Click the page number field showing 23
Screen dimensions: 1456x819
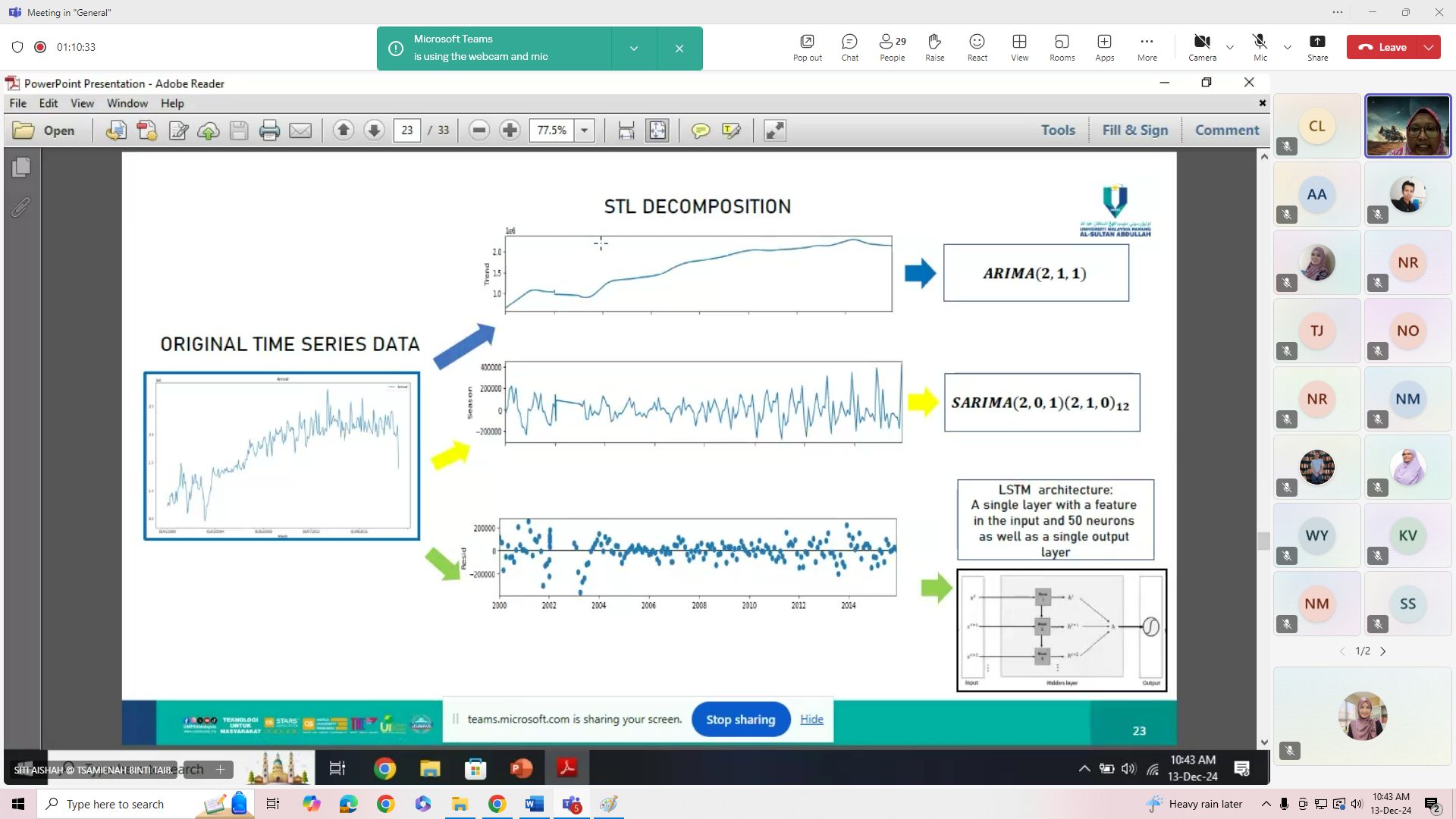pyautogui.click(x=407, y=130)
